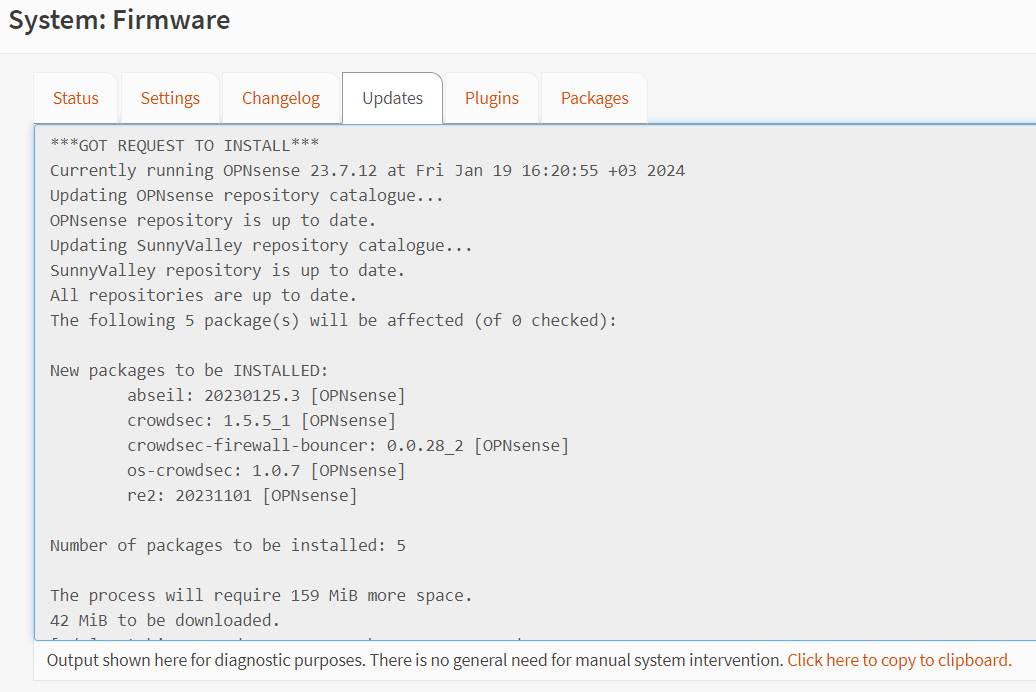Select the crowdsec-firewall-bouncer line

click(348, 445)
